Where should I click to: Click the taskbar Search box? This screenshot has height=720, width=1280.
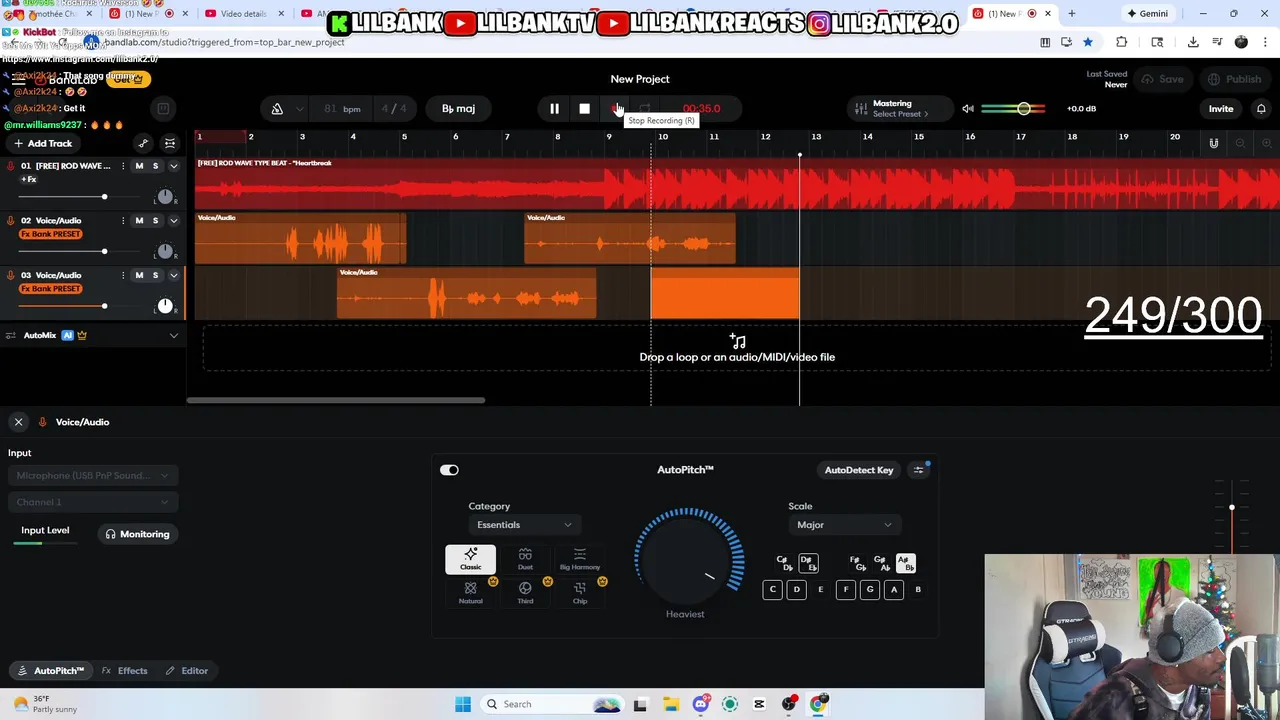[550, 704]
